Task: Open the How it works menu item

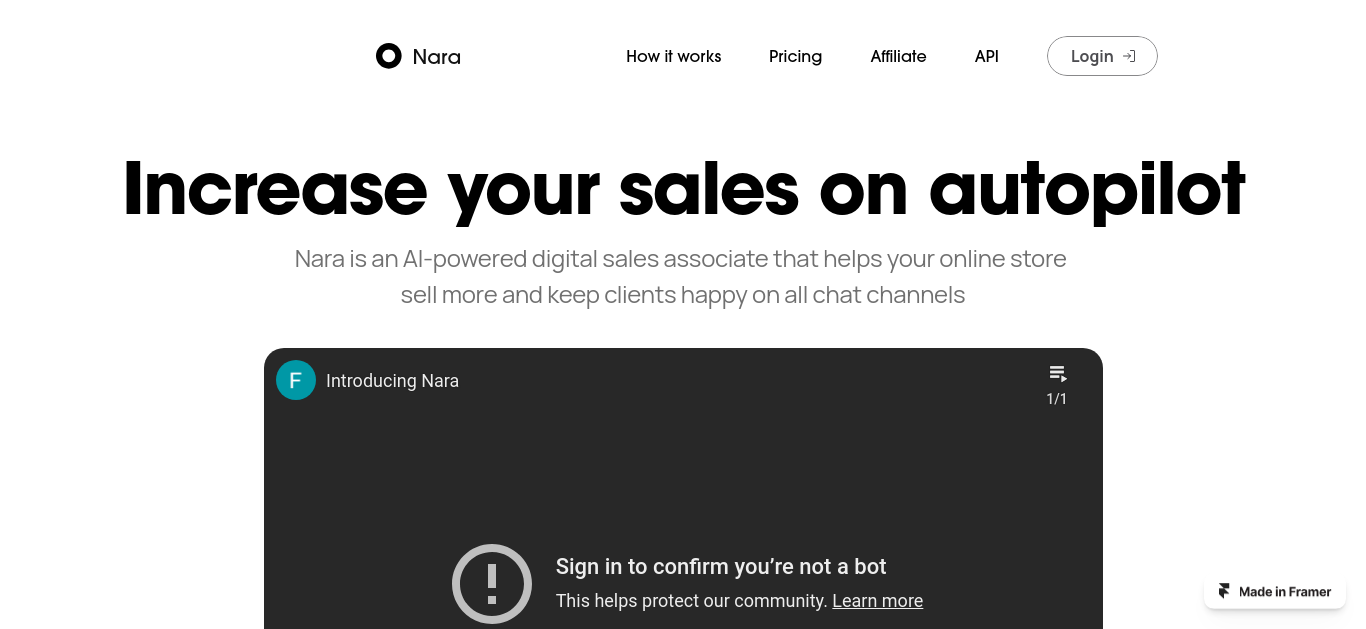Action: (674, 56)
